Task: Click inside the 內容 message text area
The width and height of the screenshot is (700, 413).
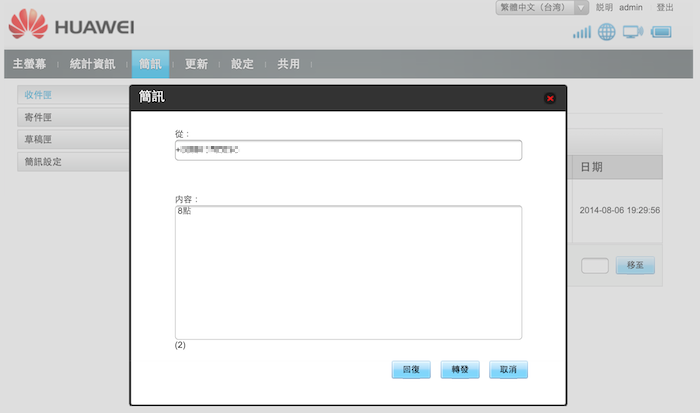Action: click(x=348, y=272)
